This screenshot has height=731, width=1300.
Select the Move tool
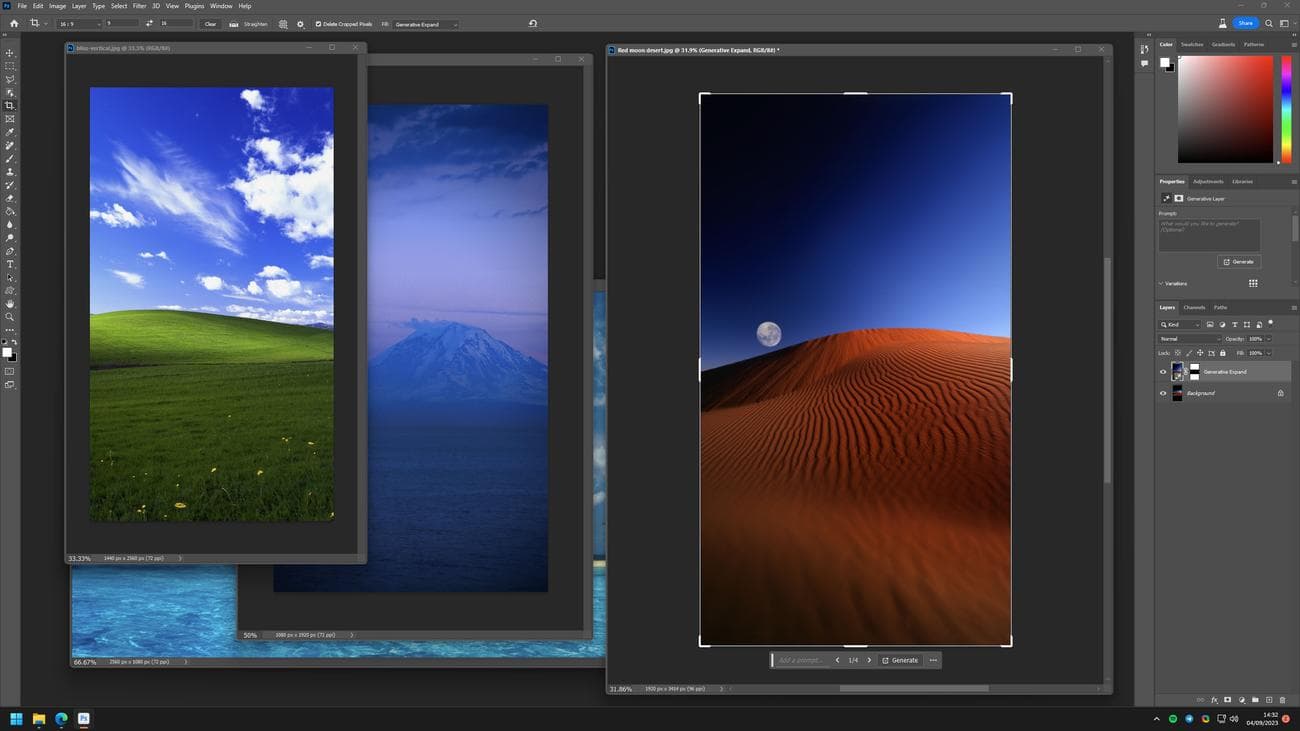10,53
